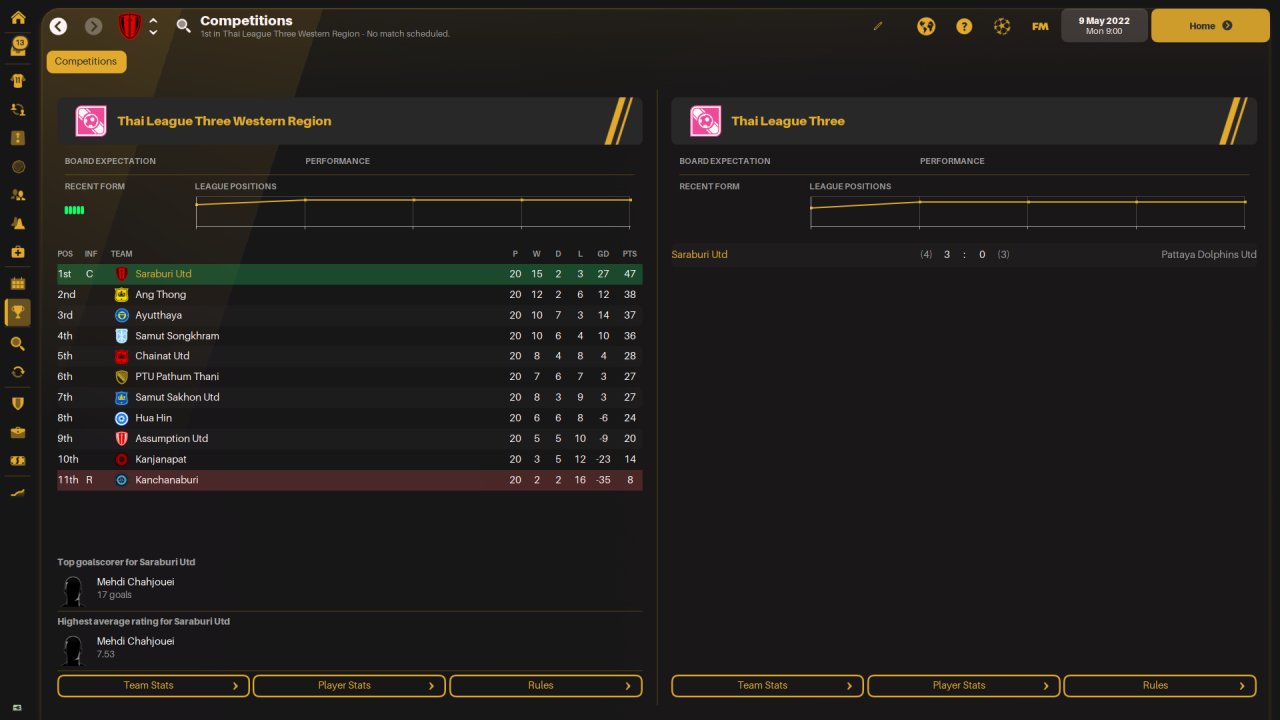Click the GD column header
This screenshot has width=1280, height=720.
pos(603,254)
